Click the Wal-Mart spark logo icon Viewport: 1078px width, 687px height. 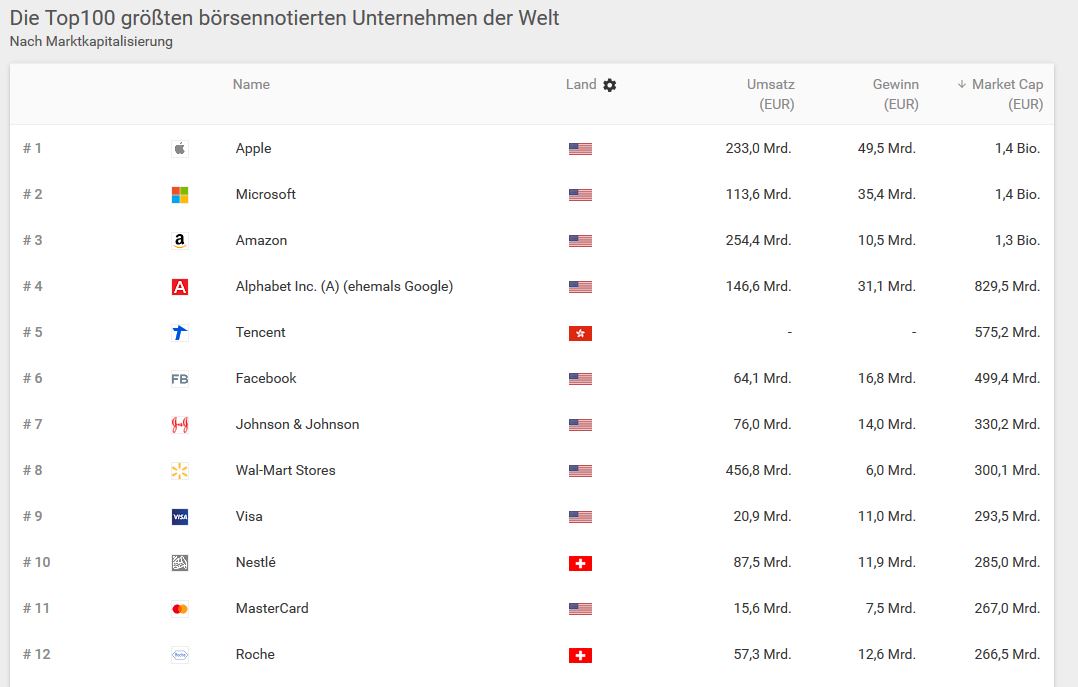tap(180, 471)
